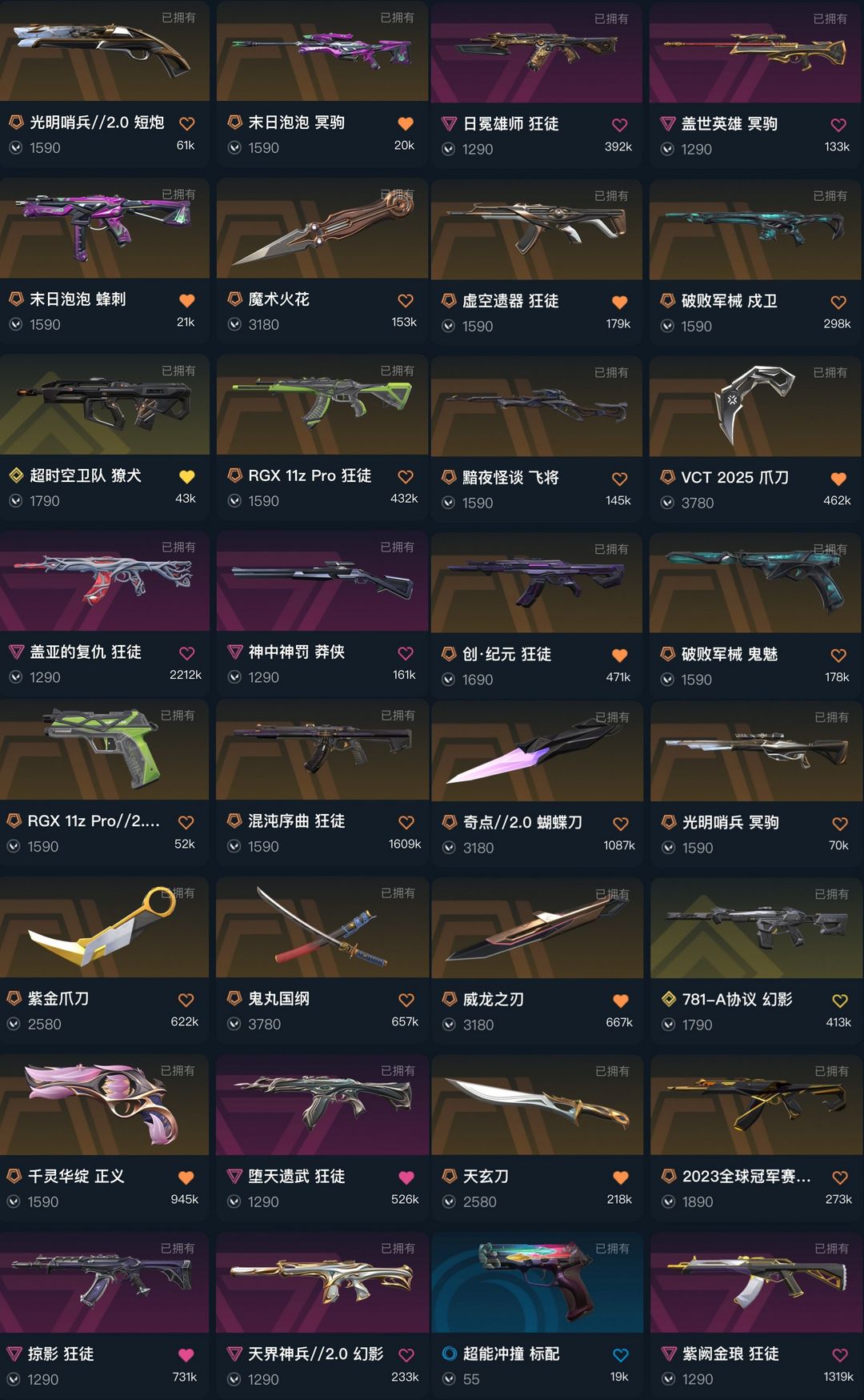Open 混沌序曲 狂徒 skin name

point(296,820)
